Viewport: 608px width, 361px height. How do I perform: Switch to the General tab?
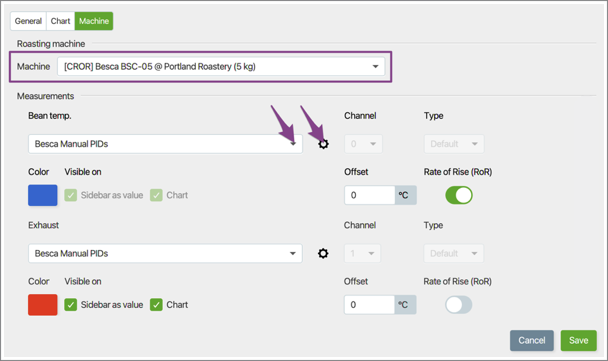tap(28, 21)
